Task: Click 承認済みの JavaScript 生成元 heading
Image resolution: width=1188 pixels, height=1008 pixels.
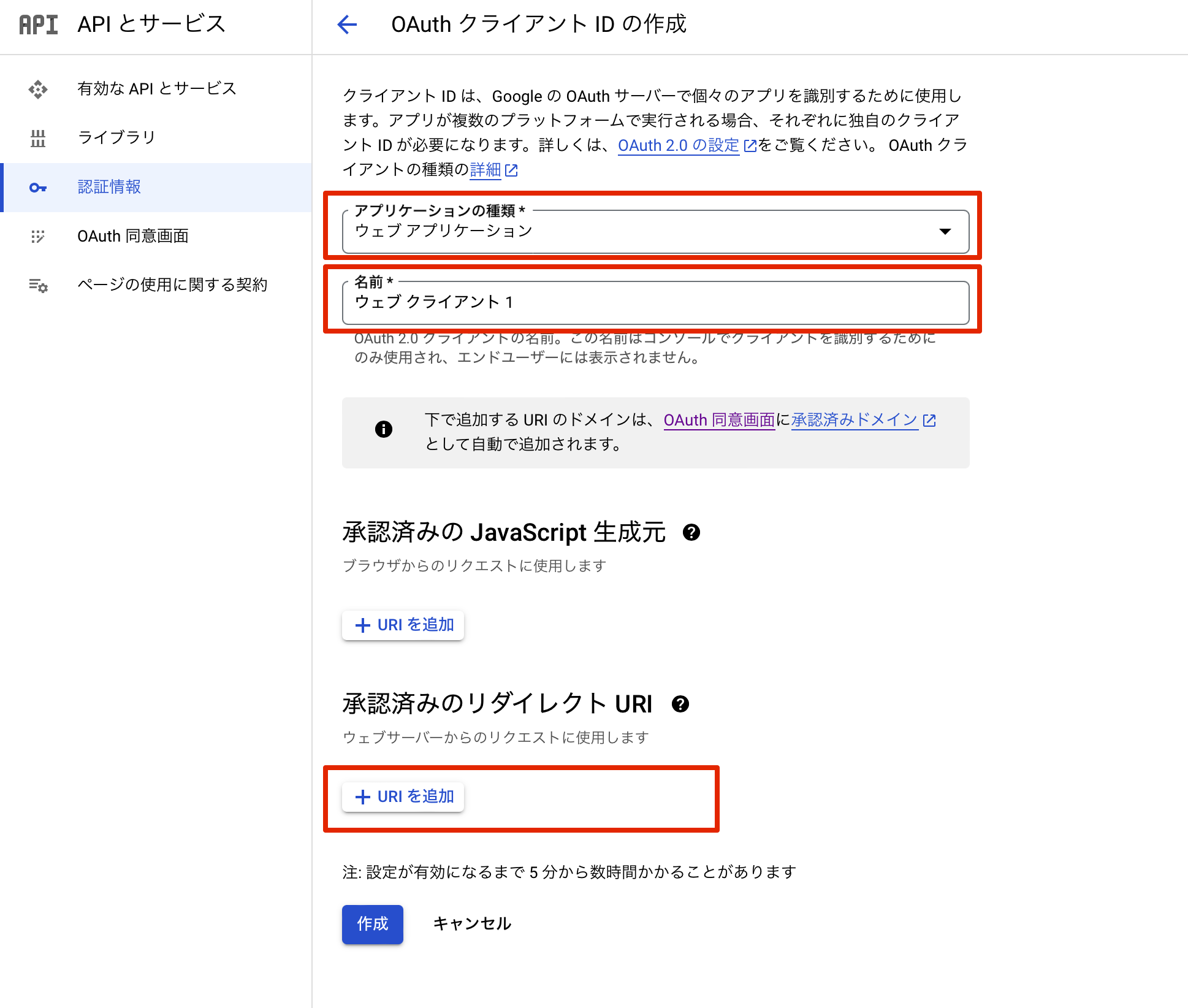Action: 504,532
